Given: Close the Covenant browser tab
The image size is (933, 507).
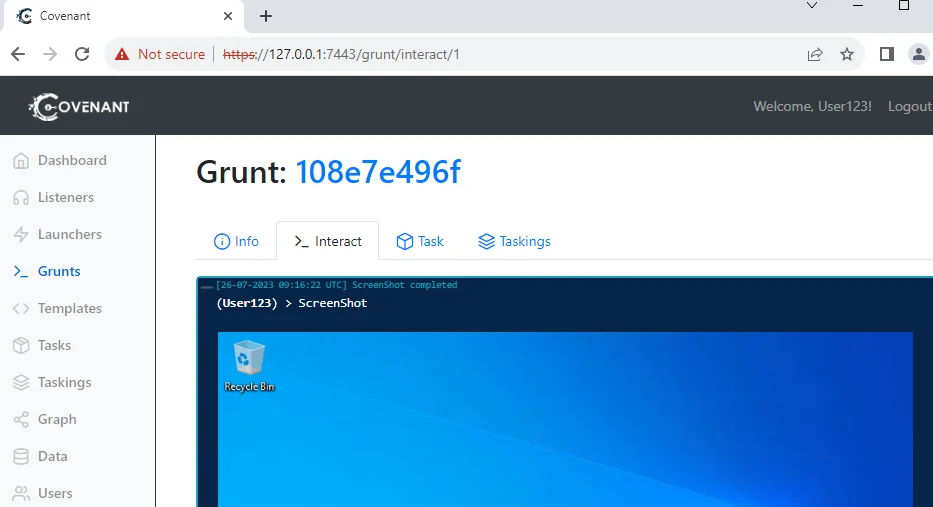Looking at the screenshot, I should point(228,16).
